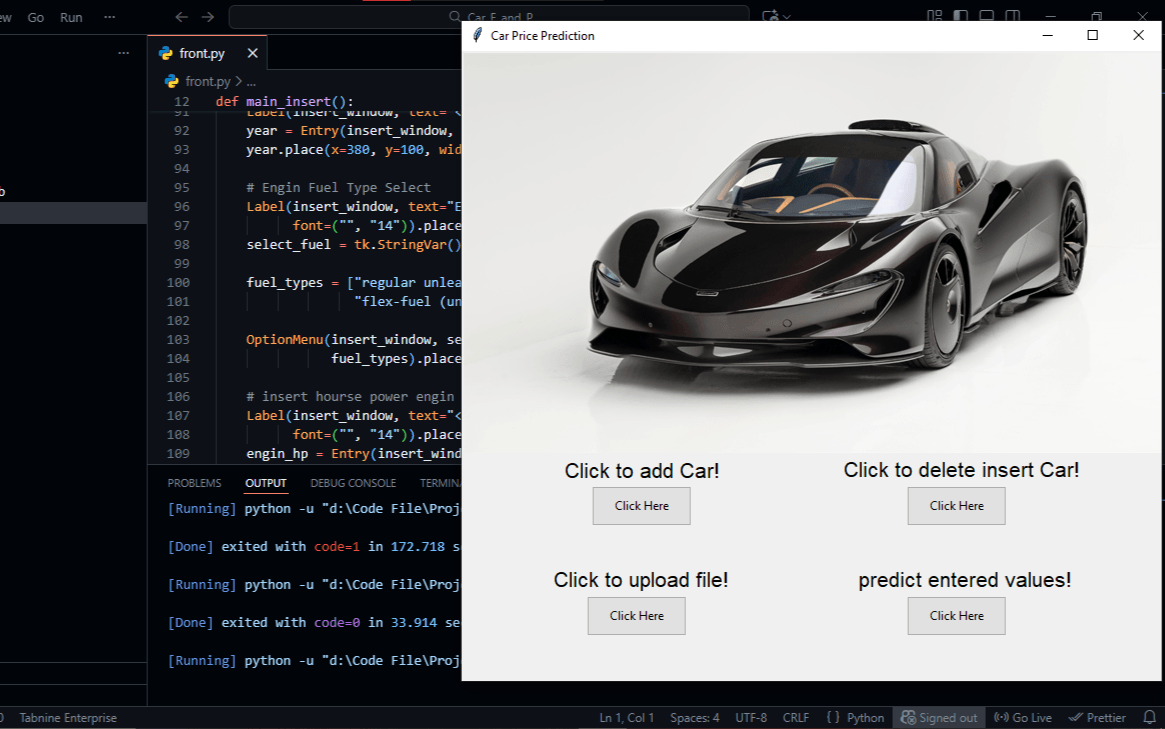Viewport: 1165px width, 729px height.
Task: Click the Click Here button under 'predict entered values!'
Action: tap(956, 616)
